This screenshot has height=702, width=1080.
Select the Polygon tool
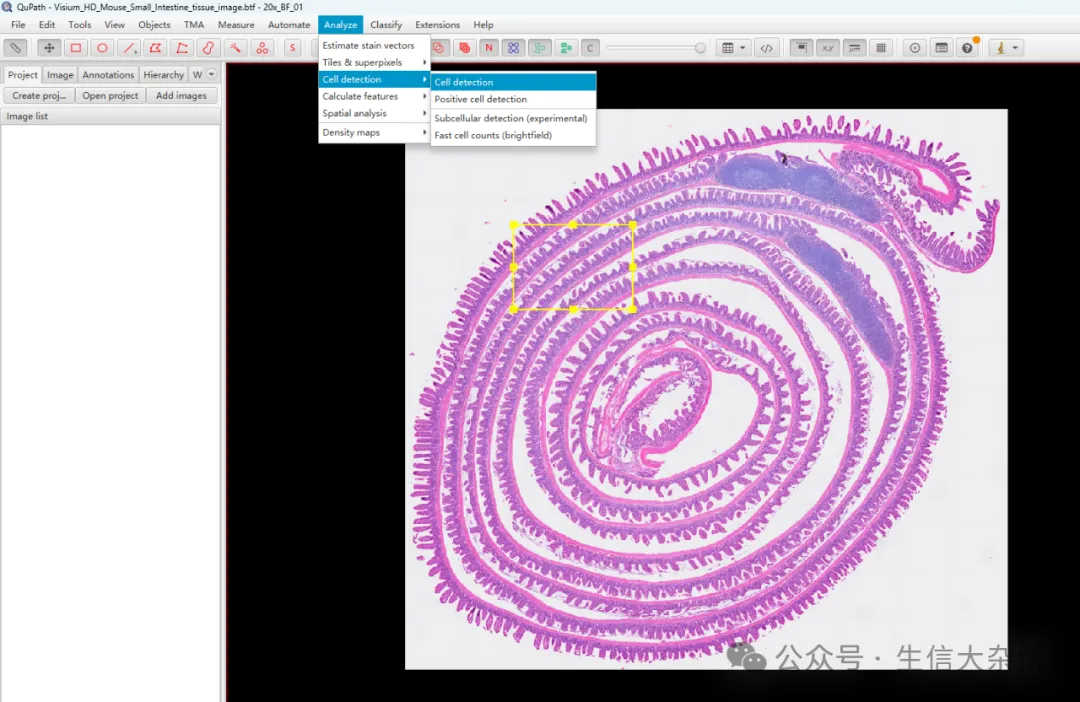pos(156,48)
